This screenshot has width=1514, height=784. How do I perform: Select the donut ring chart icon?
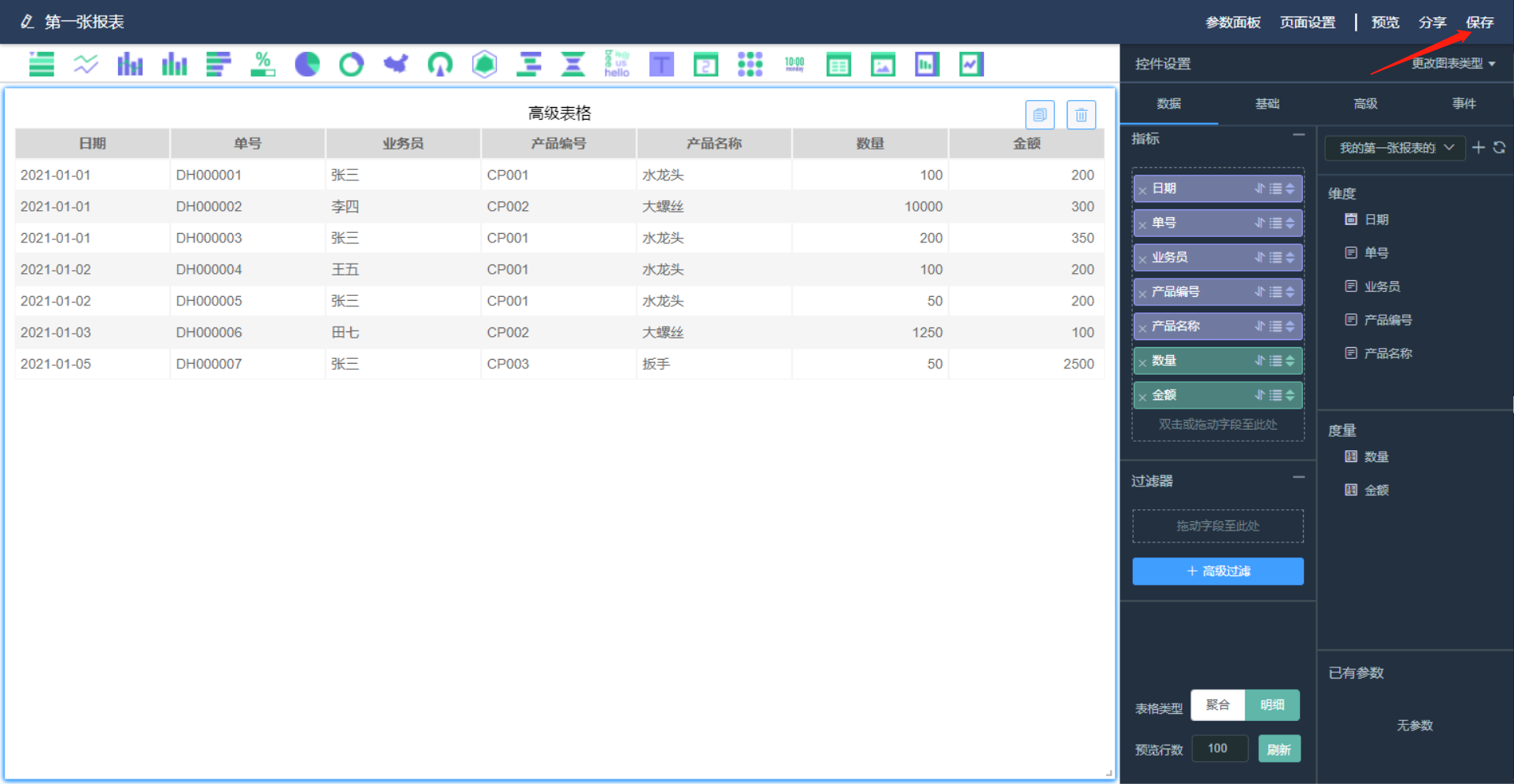pyautogui.click(x=351, y=64)
